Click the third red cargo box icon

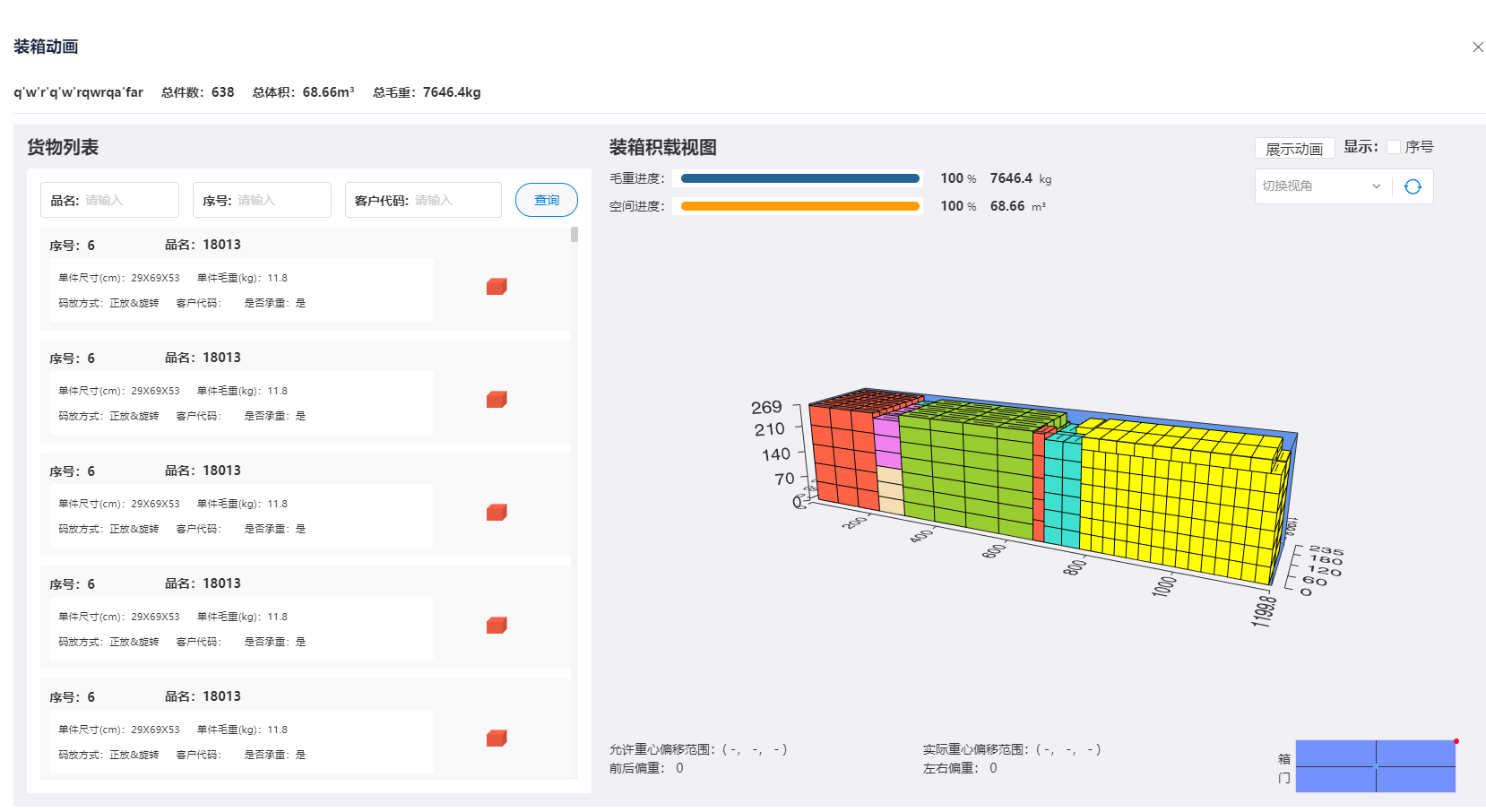[x=497, y=512]
